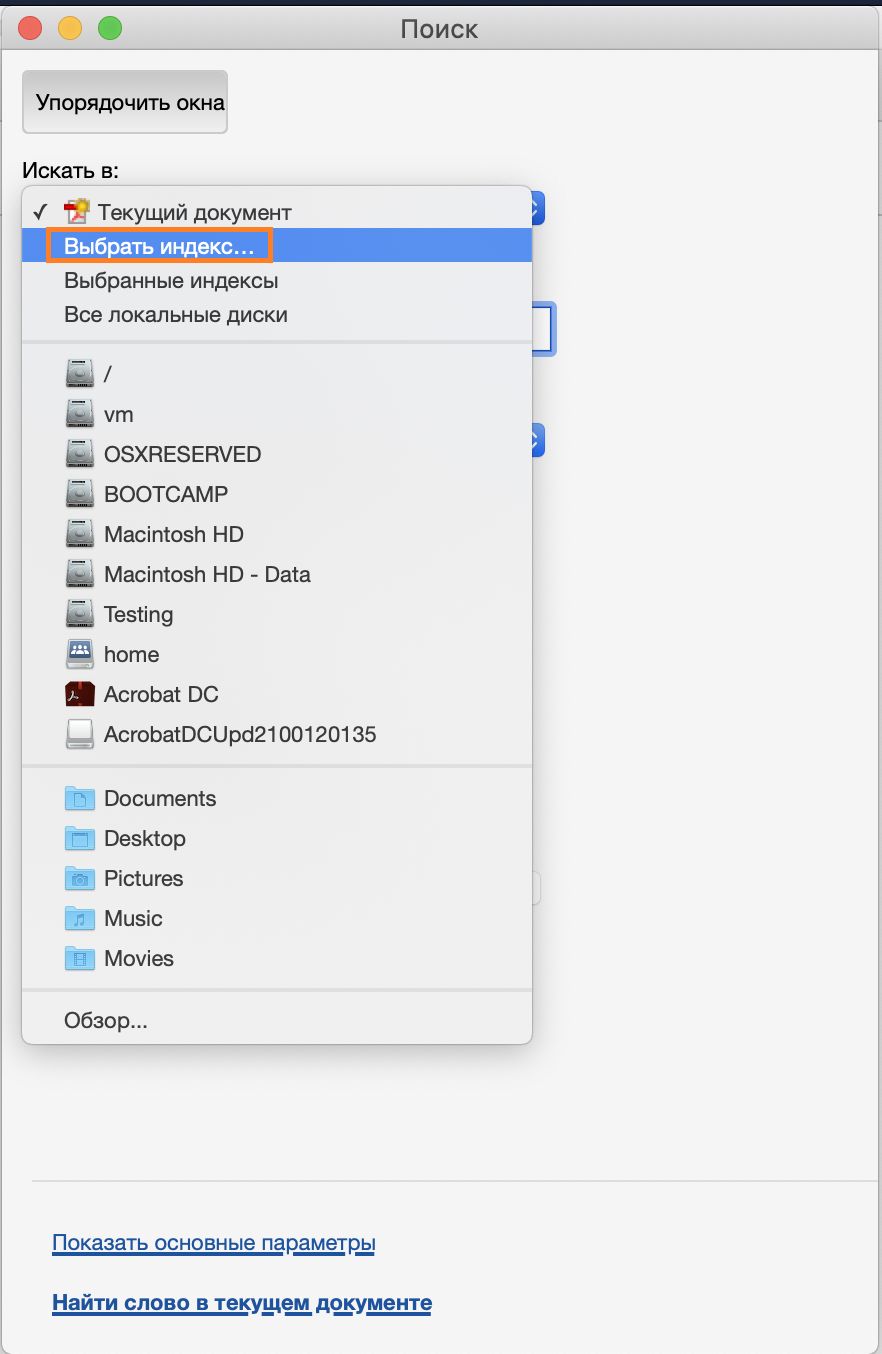Viewport: 882px width, 1354px height.
Task: Click the Acrobat DC application icon
Action: click(x=79, y=694)
